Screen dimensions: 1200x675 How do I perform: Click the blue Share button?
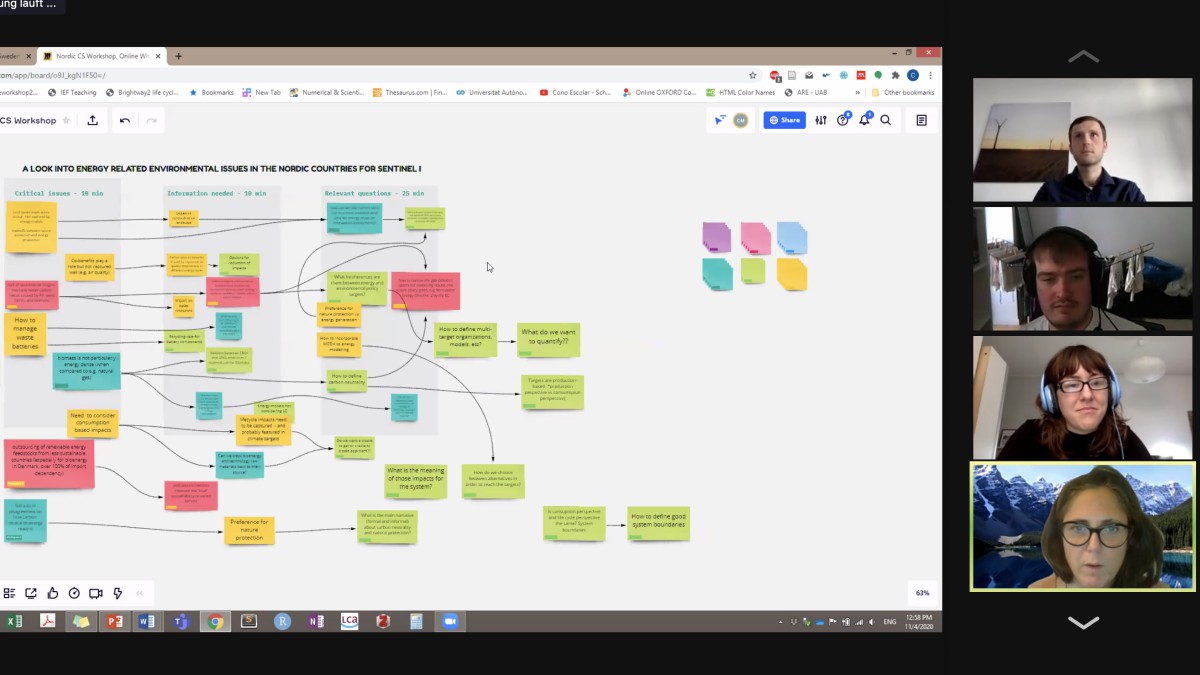click(785, 120)
